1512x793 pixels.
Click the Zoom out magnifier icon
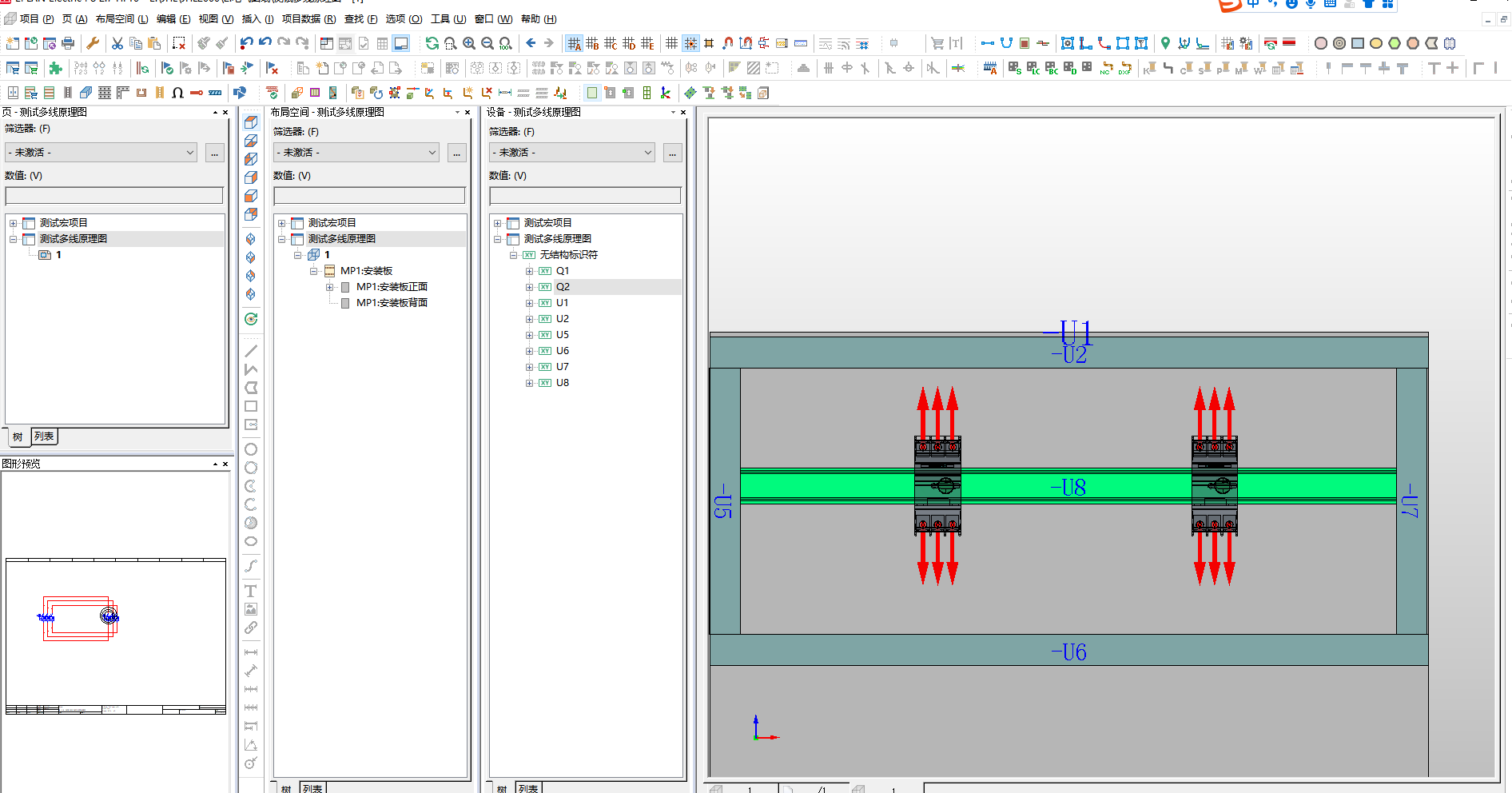point(487,43)
